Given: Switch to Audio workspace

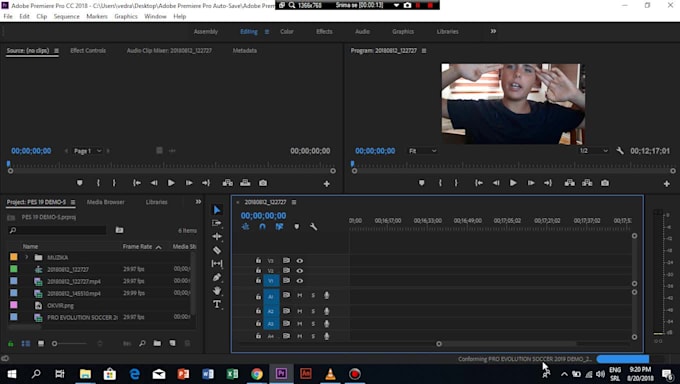Looking at the screenshot, I should pyautogui.click(x=362, y=32).
